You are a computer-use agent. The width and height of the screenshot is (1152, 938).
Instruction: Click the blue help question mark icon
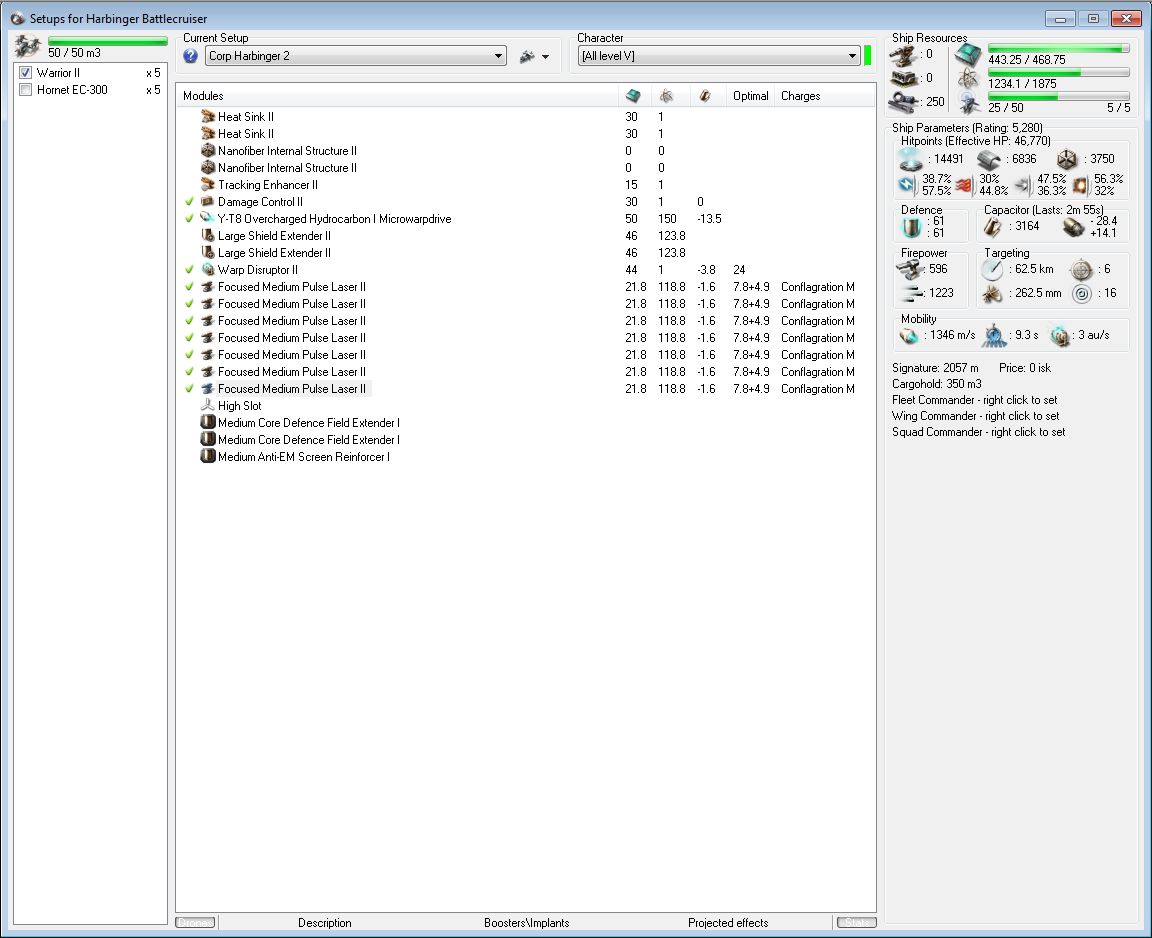(190, 56)
